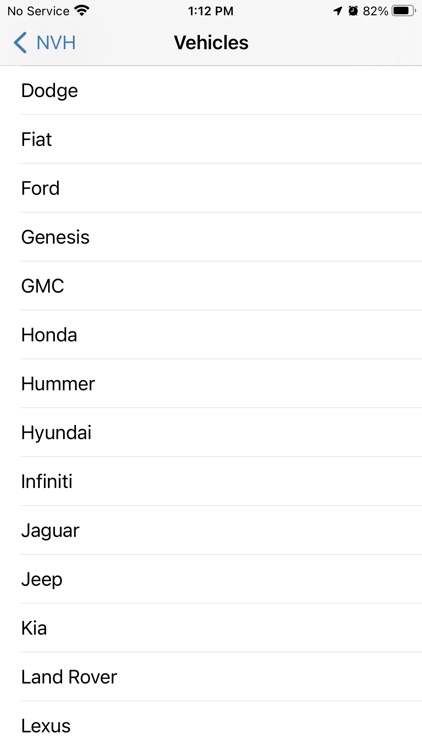422x750 pixels.
Task: Tap the battery icon in status bar
Action: (404, 11)
